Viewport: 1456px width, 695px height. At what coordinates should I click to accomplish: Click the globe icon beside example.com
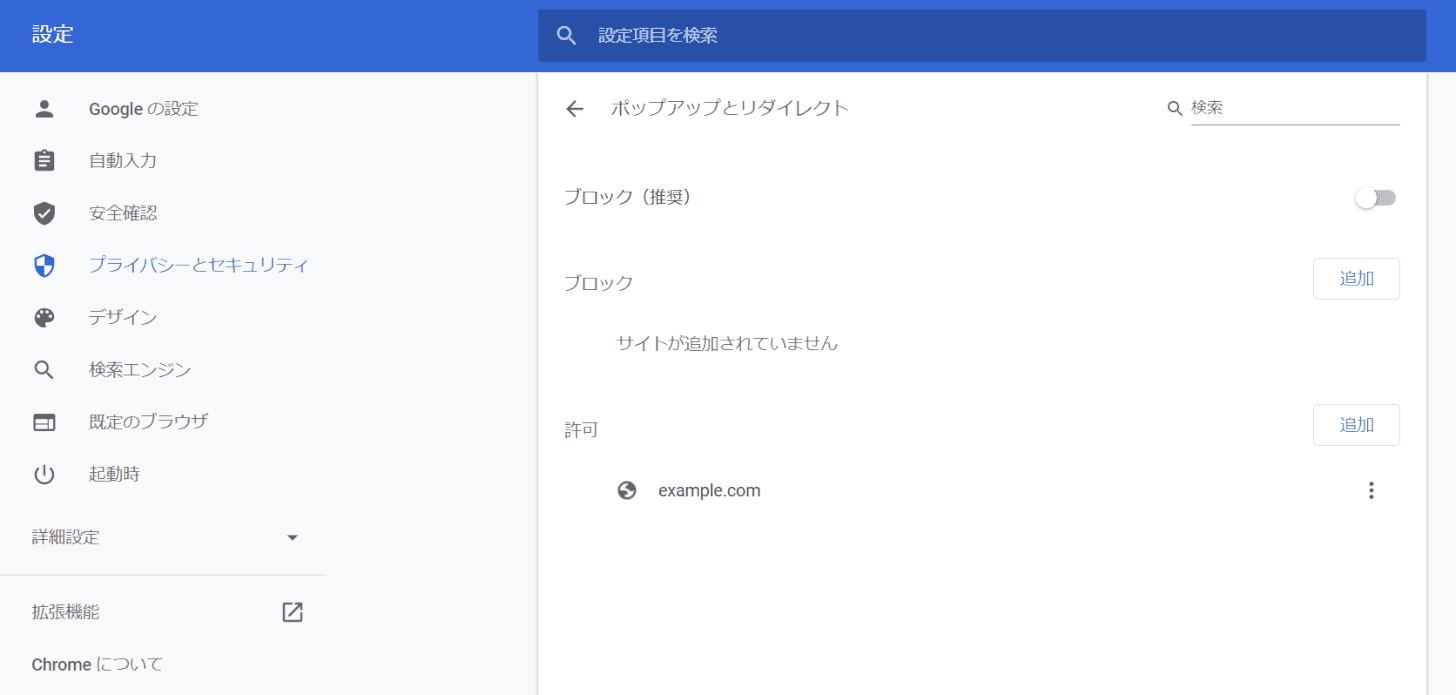tap(627, 490)
